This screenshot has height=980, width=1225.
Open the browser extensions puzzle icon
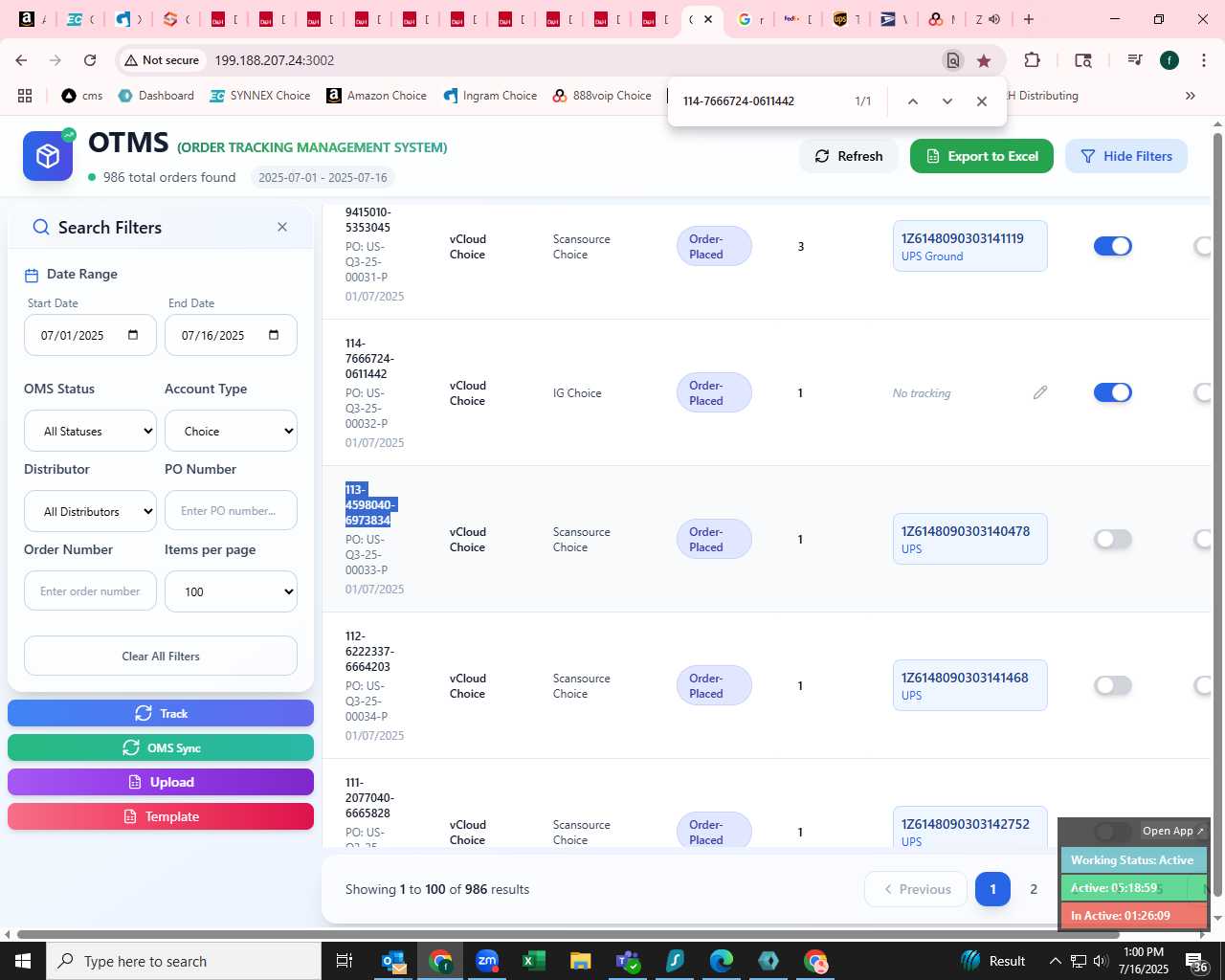1032,60
